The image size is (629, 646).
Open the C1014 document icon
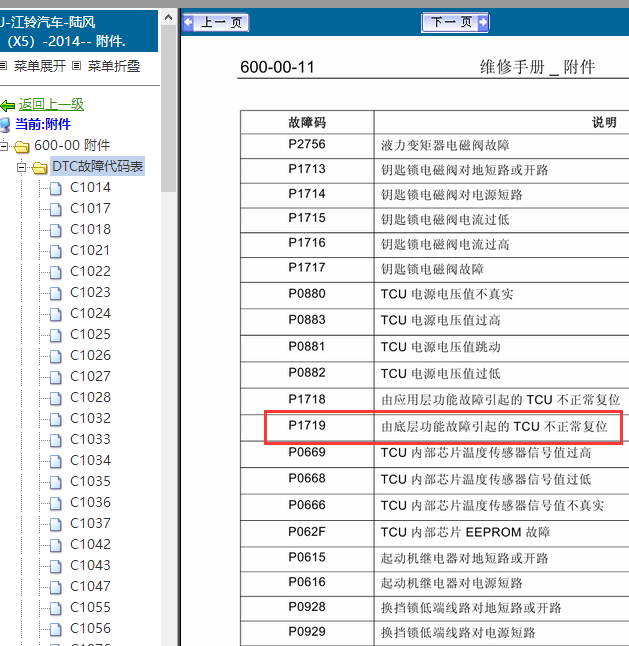click(x=56, y=188)
